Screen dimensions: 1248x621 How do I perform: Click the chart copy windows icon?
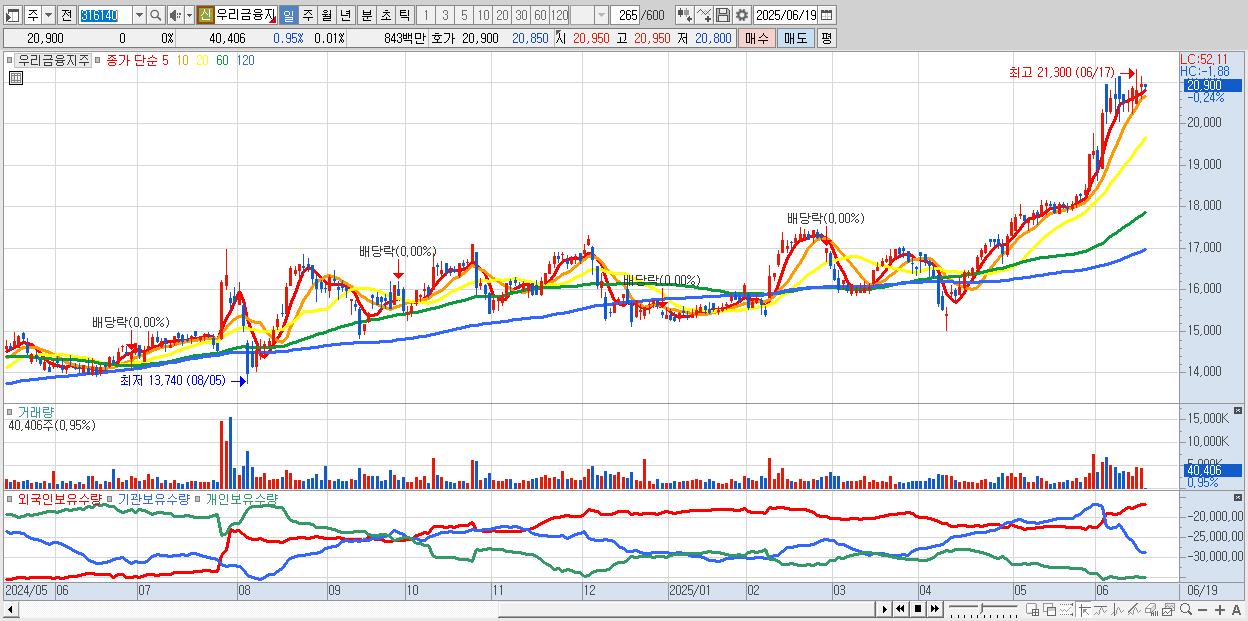[x=1168, y=609]
